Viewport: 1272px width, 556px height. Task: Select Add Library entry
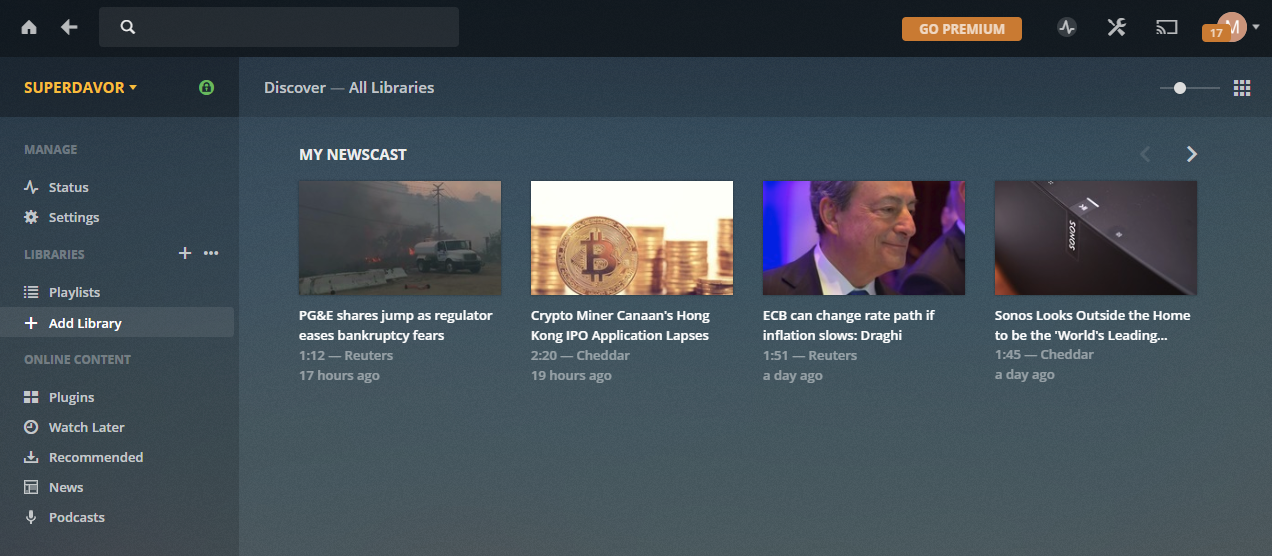pos(117,323)
